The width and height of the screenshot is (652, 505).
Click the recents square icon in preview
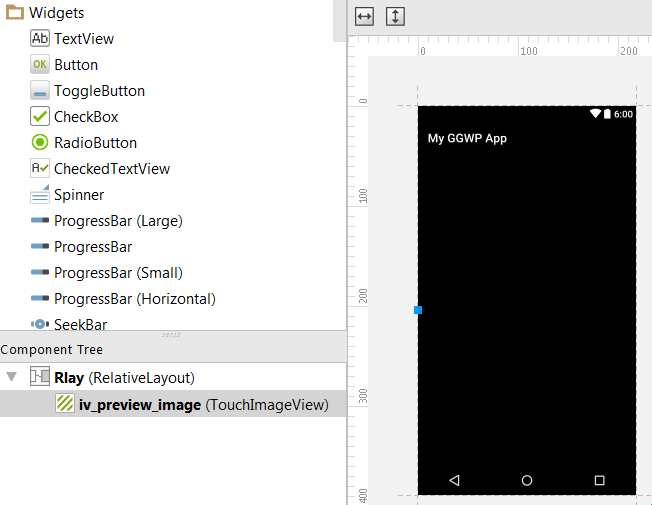point(599,480)
